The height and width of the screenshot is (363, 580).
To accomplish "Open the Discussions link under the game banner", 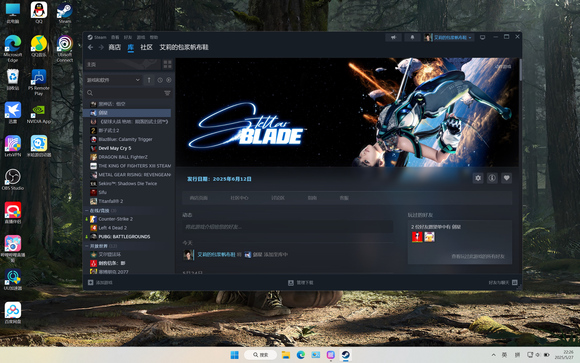I will pos(278,198).
